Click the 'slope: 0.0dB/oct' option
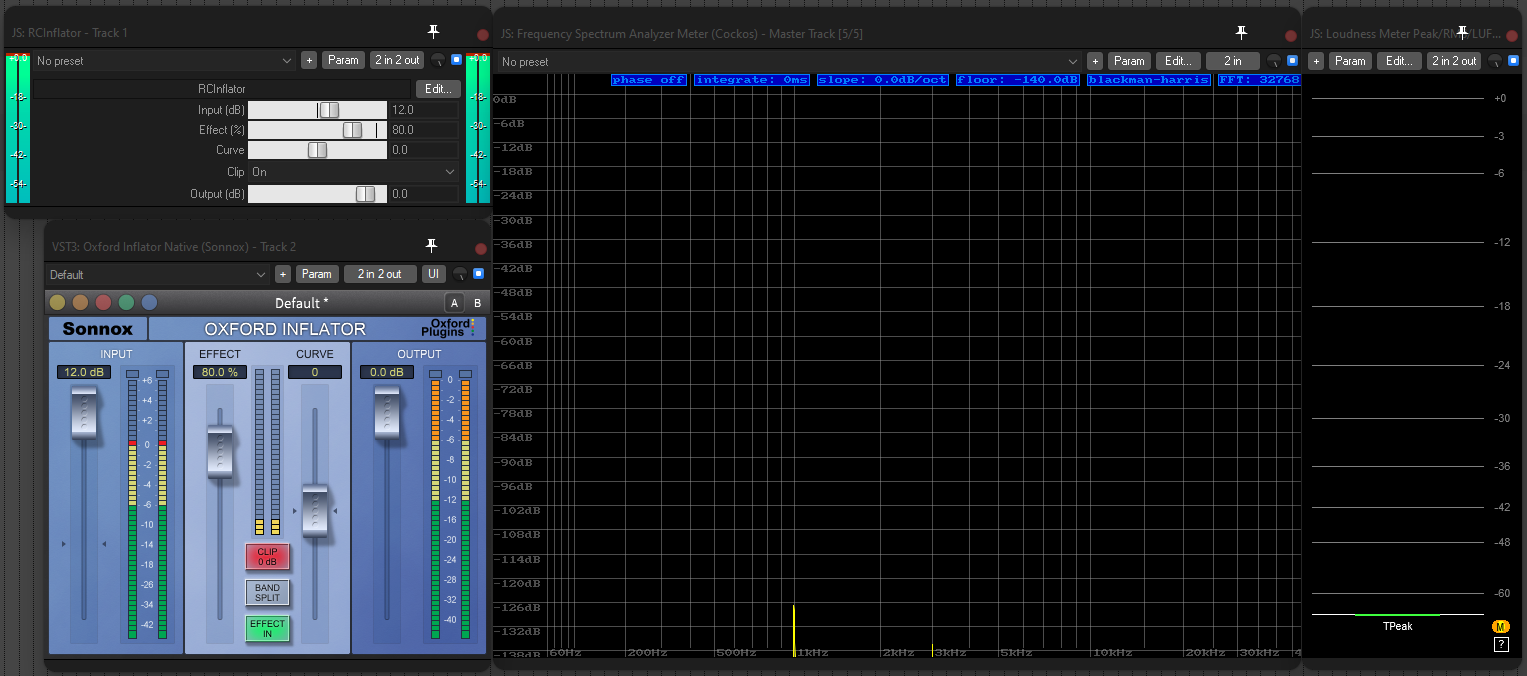The width and height of the screenshot is (1527, 676). click(x=882, y=79)
